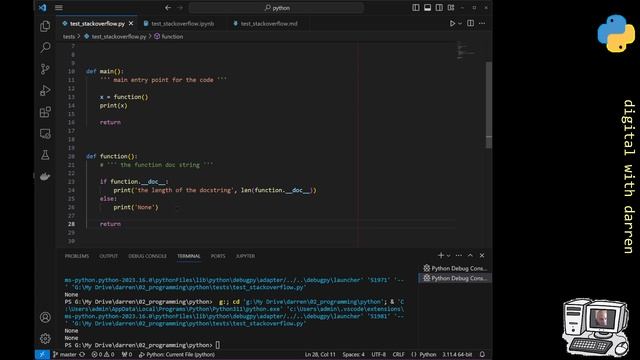This screenshot has width=640, height=360.
Task: Open errors and warnings count indicator
Action: [x=103, y=354]
